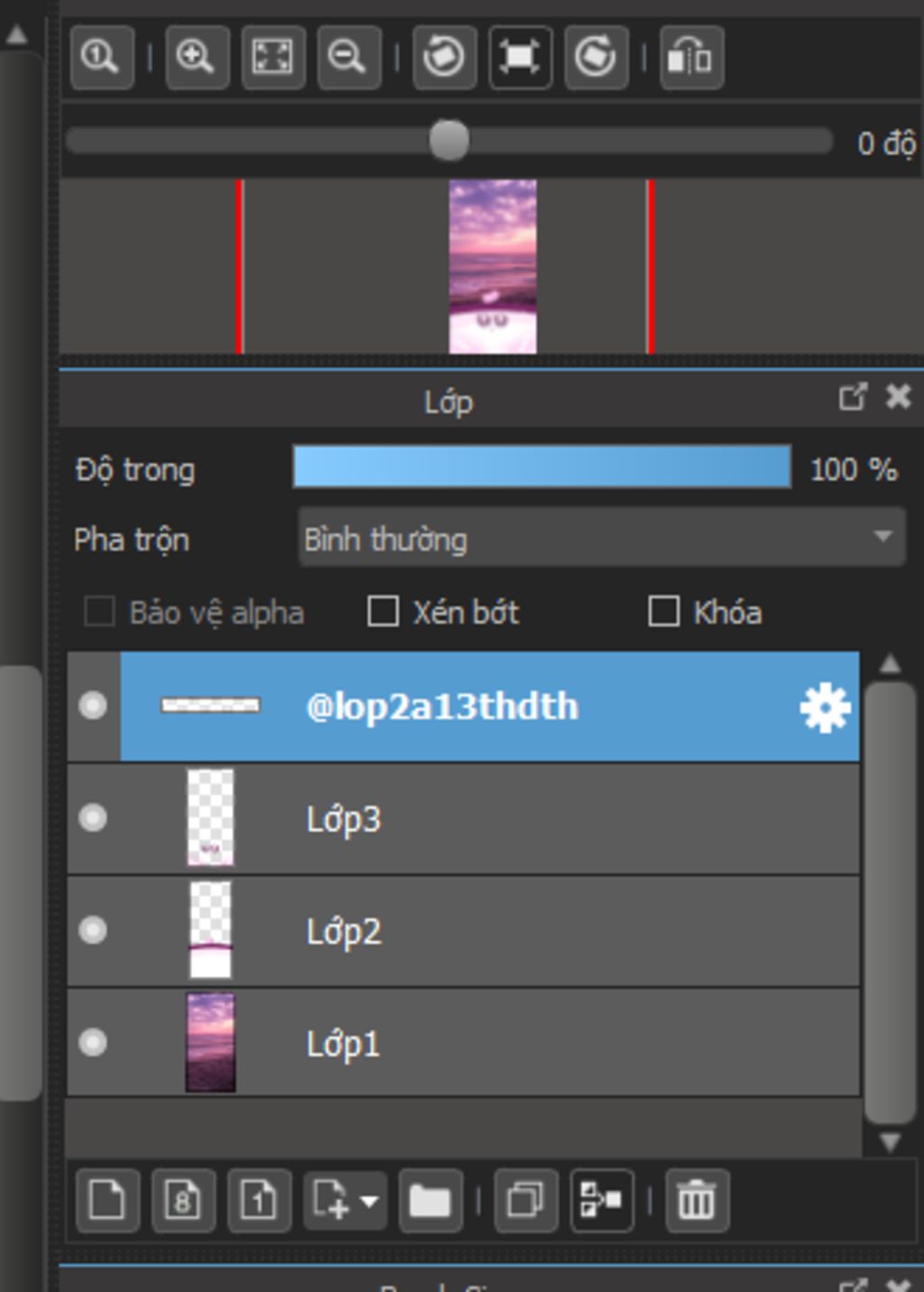The image size is (924, 1292).
Task: Open the Pha trộn blend mode dropdown
Action: [x=601, y=539]
